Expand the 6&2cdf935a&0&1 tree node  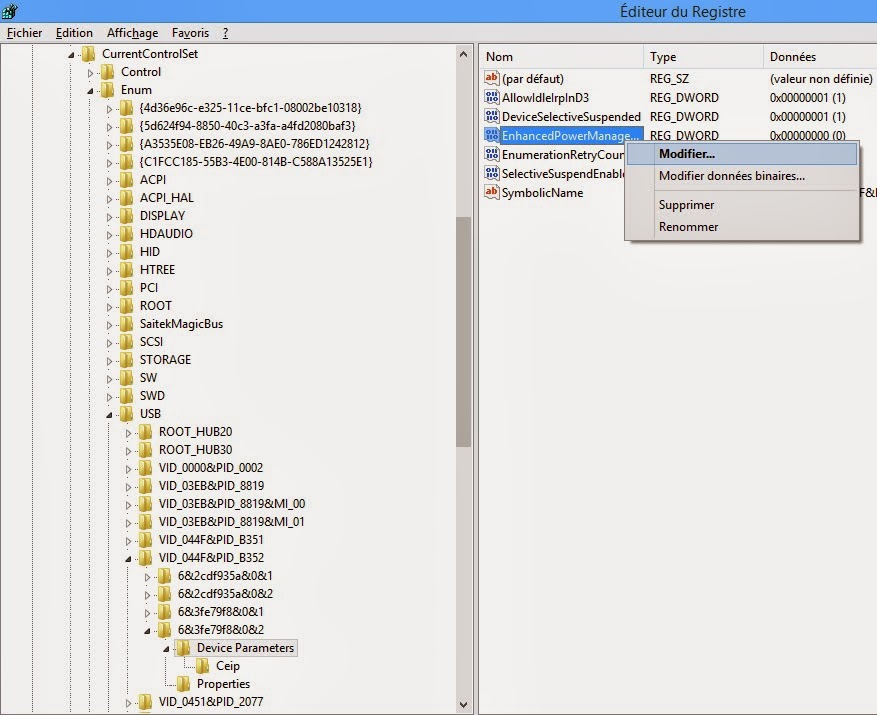147,577
